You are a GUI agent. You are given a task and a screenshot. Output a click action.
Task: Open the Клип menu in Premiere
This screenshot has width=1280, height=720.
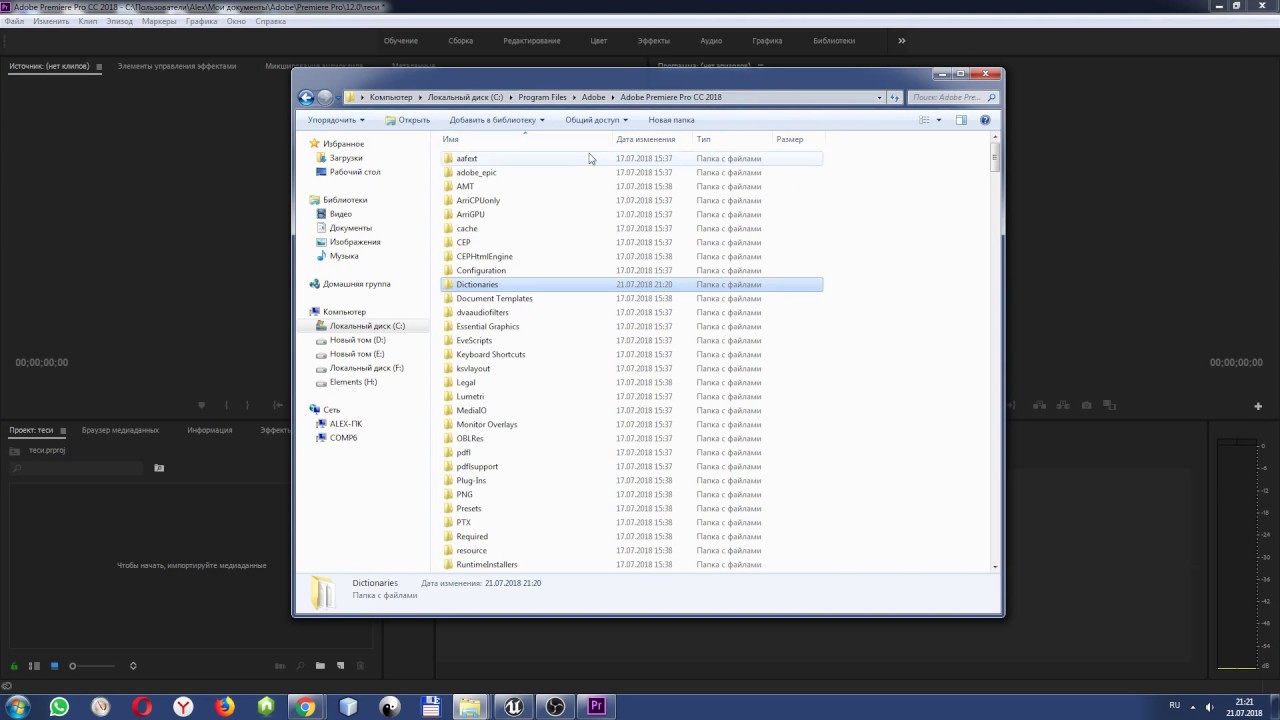88,21
